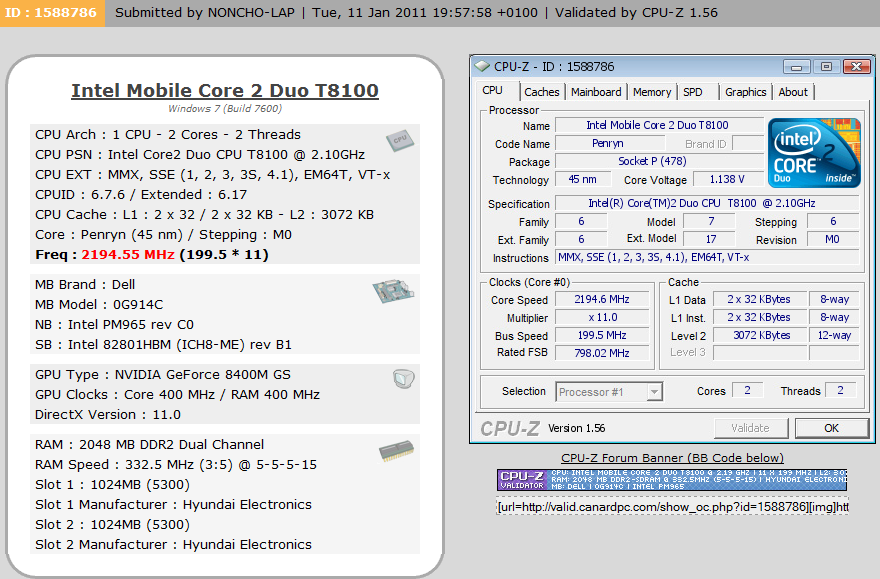880x579 pixels.
Task: Click the DirectX Version : 11.0 line
Action: (x=108, y=415)
